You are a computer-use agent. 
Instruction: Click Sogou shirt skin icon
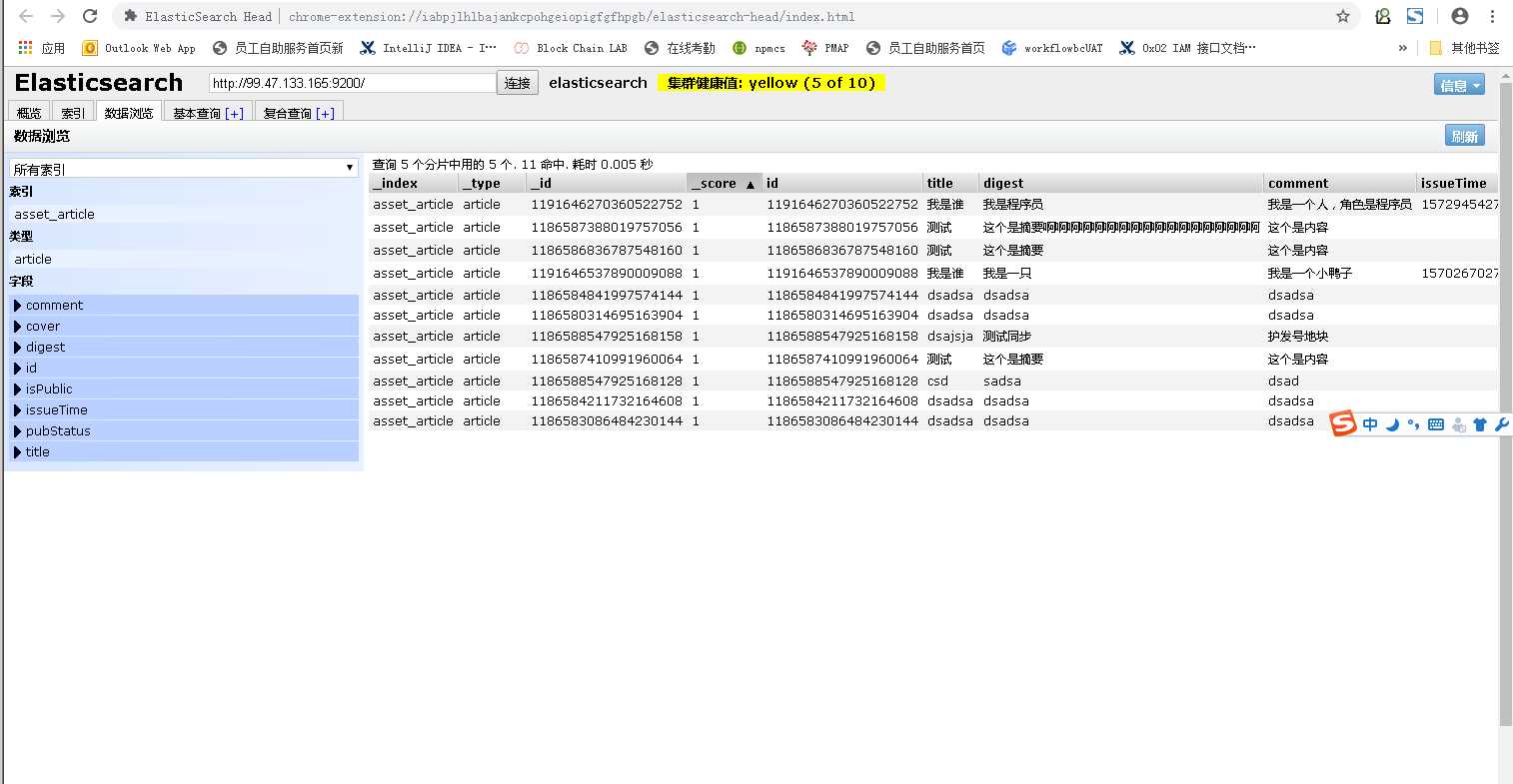coord(1480,424)
